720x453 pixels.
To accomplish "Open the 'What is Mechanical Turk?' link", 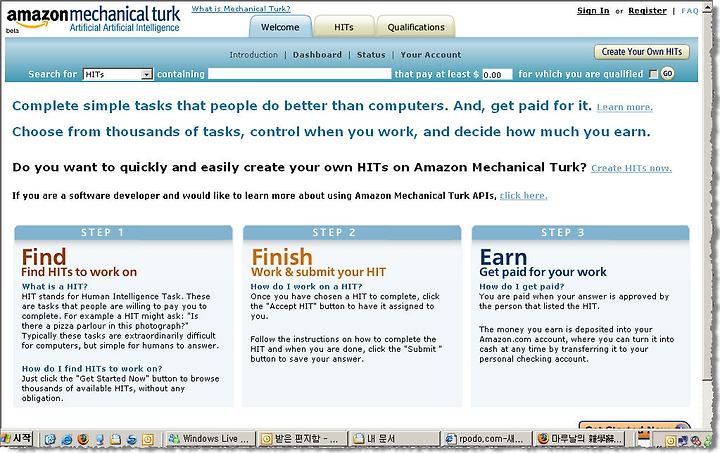I will 241,9.
